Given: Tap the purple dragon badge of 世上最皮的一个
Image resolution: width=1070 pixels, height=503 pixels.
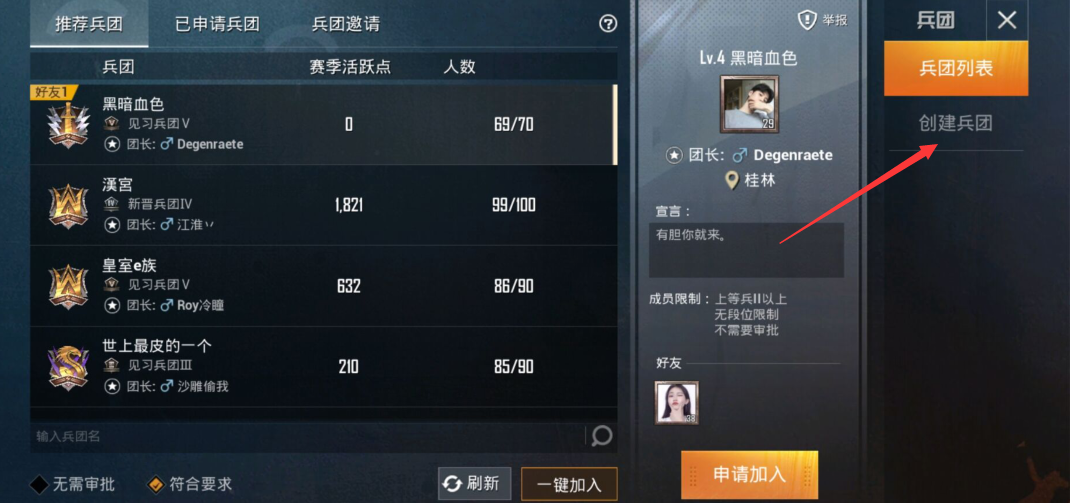Looking at the screenshot, I should (68, 367).
